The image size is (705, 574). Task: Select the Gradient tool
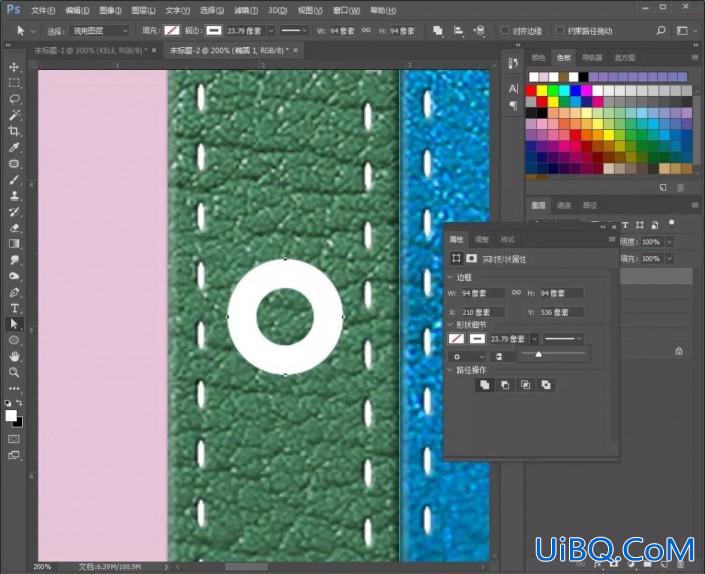(14, 244)
